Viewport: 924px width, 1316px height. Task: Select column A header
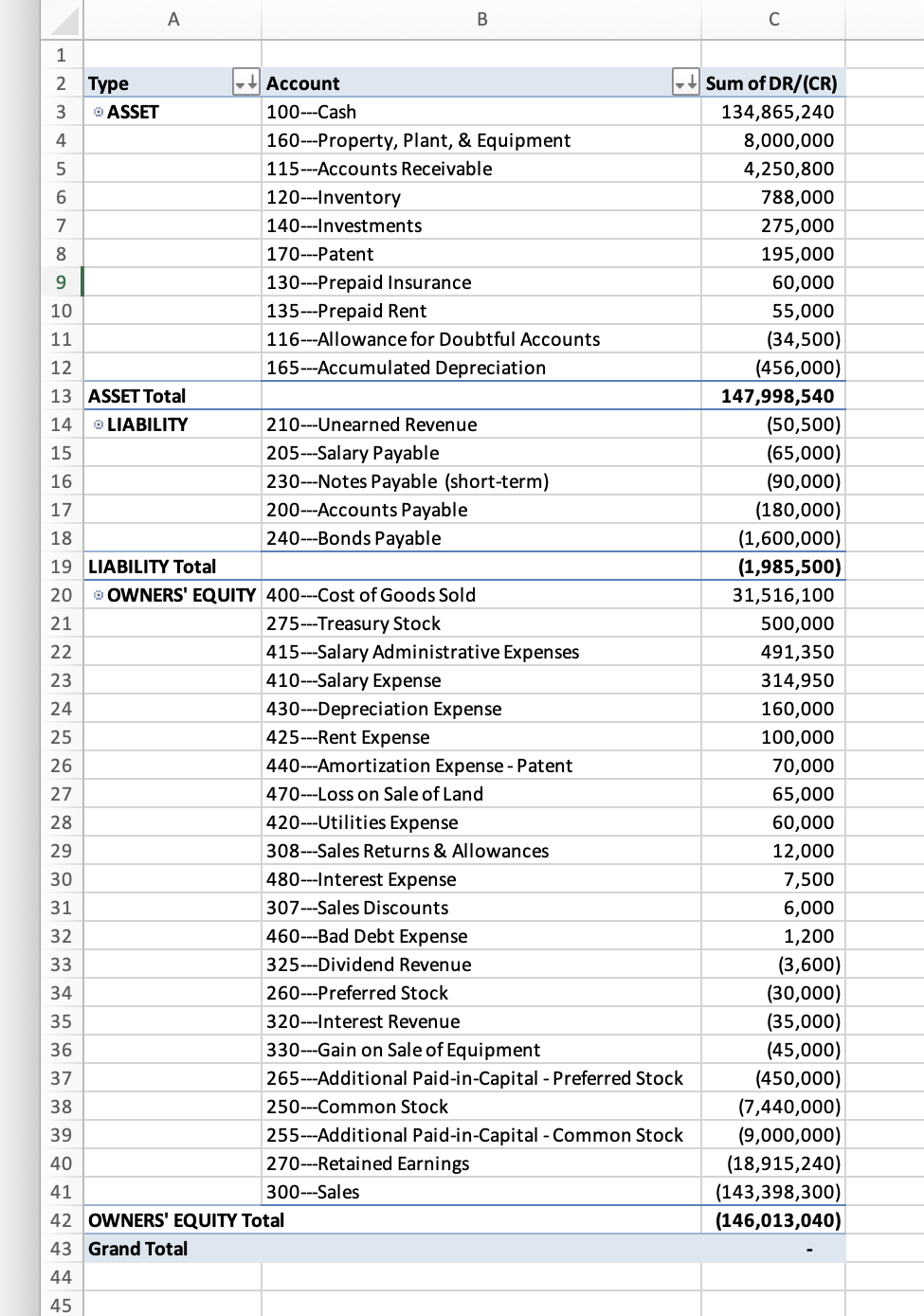[x=173, y=19]
